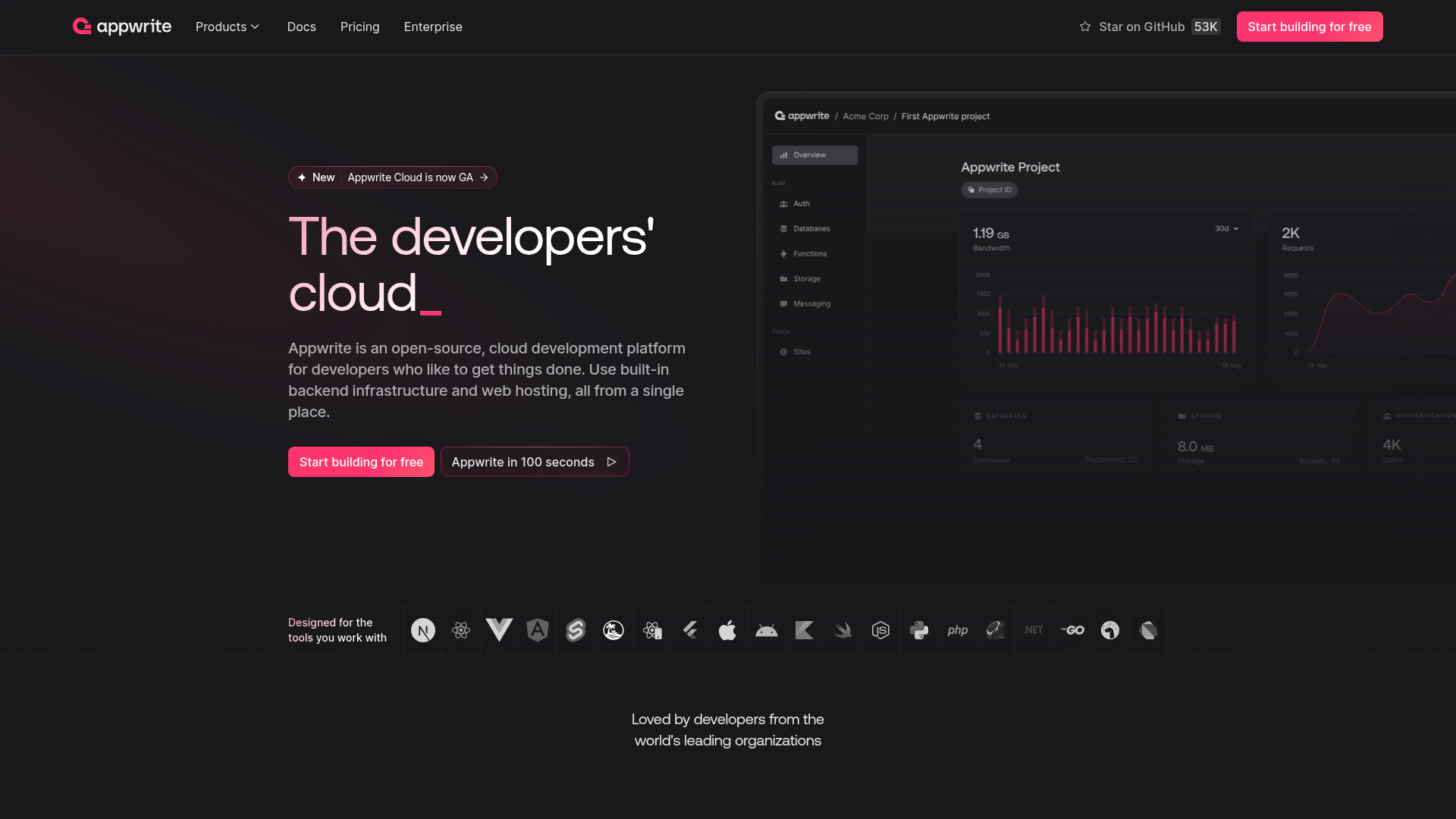Open Sites under the Deploy section
The image size is (1456, 819).
tap(800, 351)
